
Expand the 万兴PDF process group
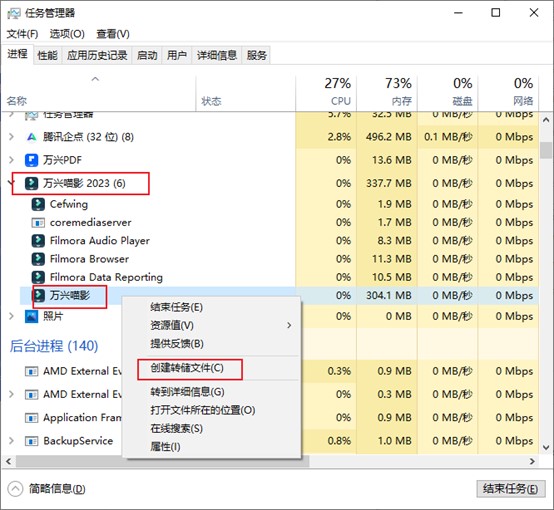(11, 160)
